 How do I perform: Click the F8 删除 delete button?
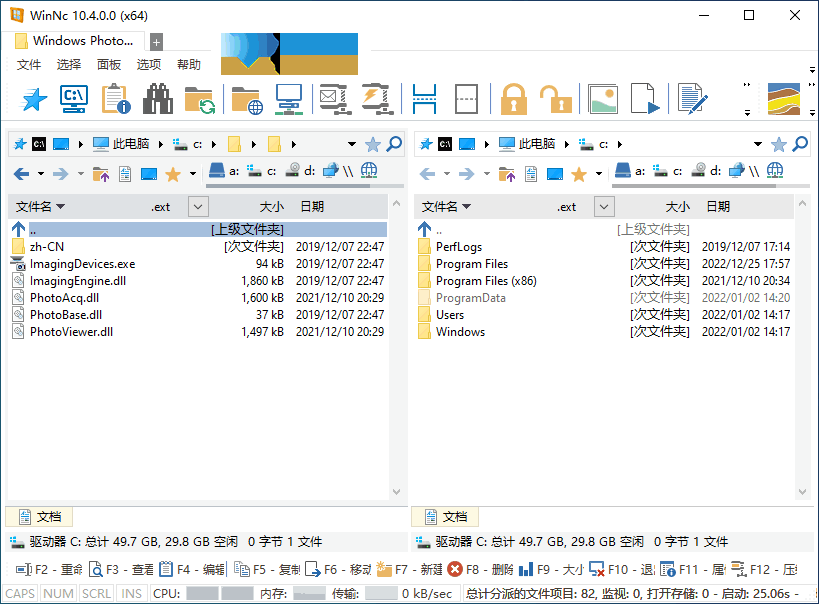[481, 570]
